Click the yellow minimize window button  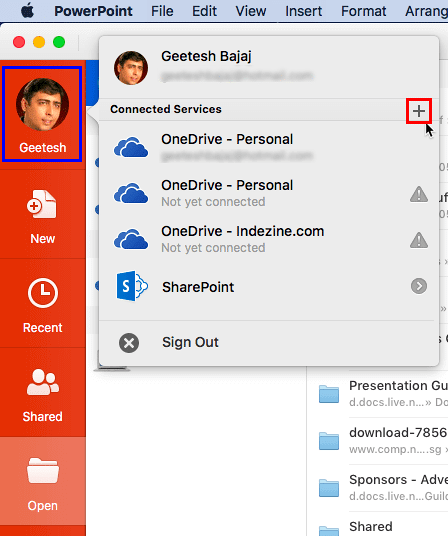[x=39, y=42]
